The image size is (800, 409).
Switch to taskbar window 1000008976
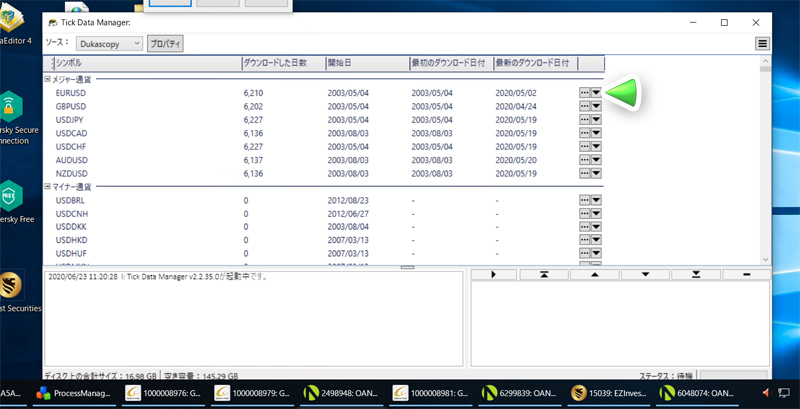click(x=164, y=393)
